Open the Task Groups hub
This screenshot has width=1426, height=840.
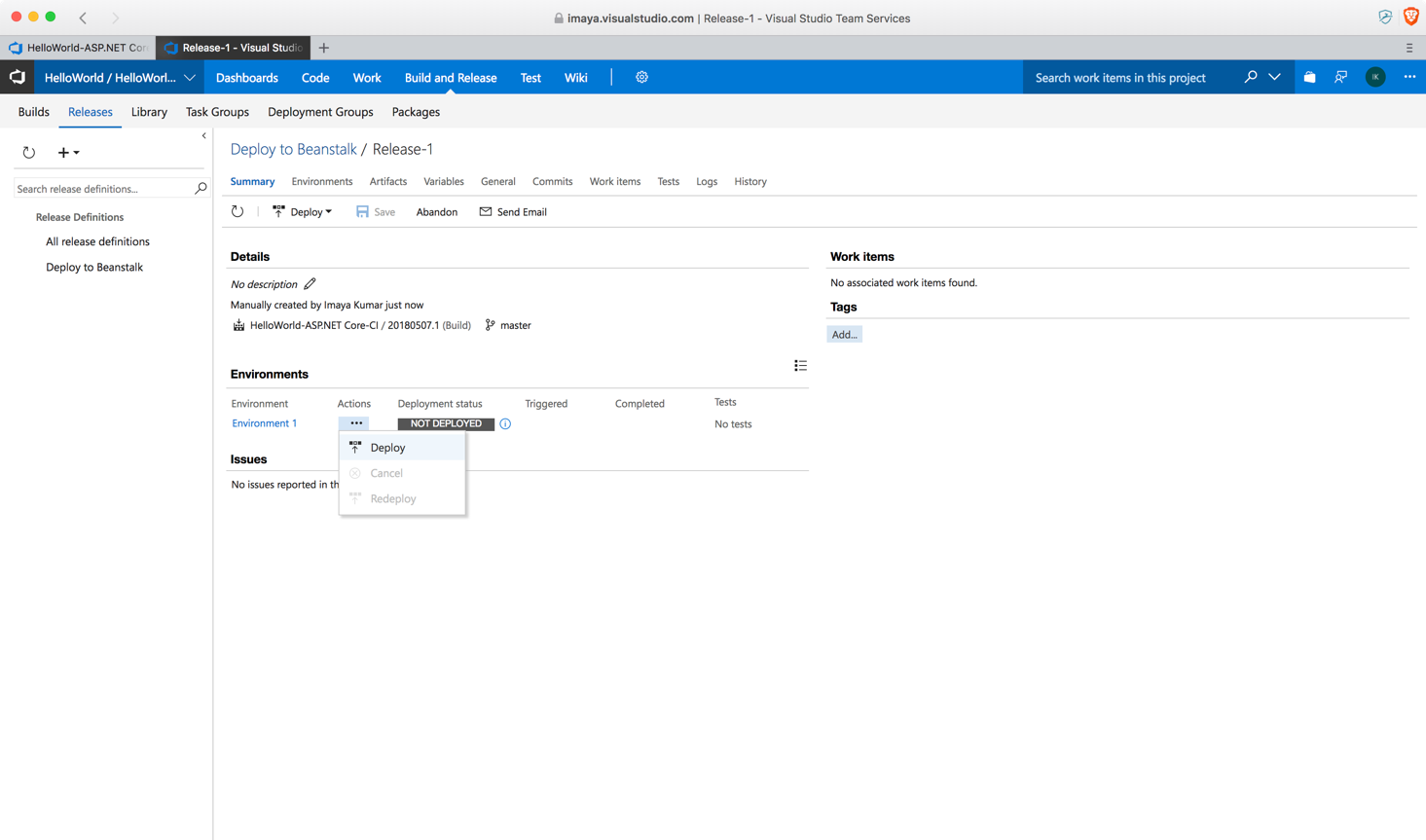[217, 112]
